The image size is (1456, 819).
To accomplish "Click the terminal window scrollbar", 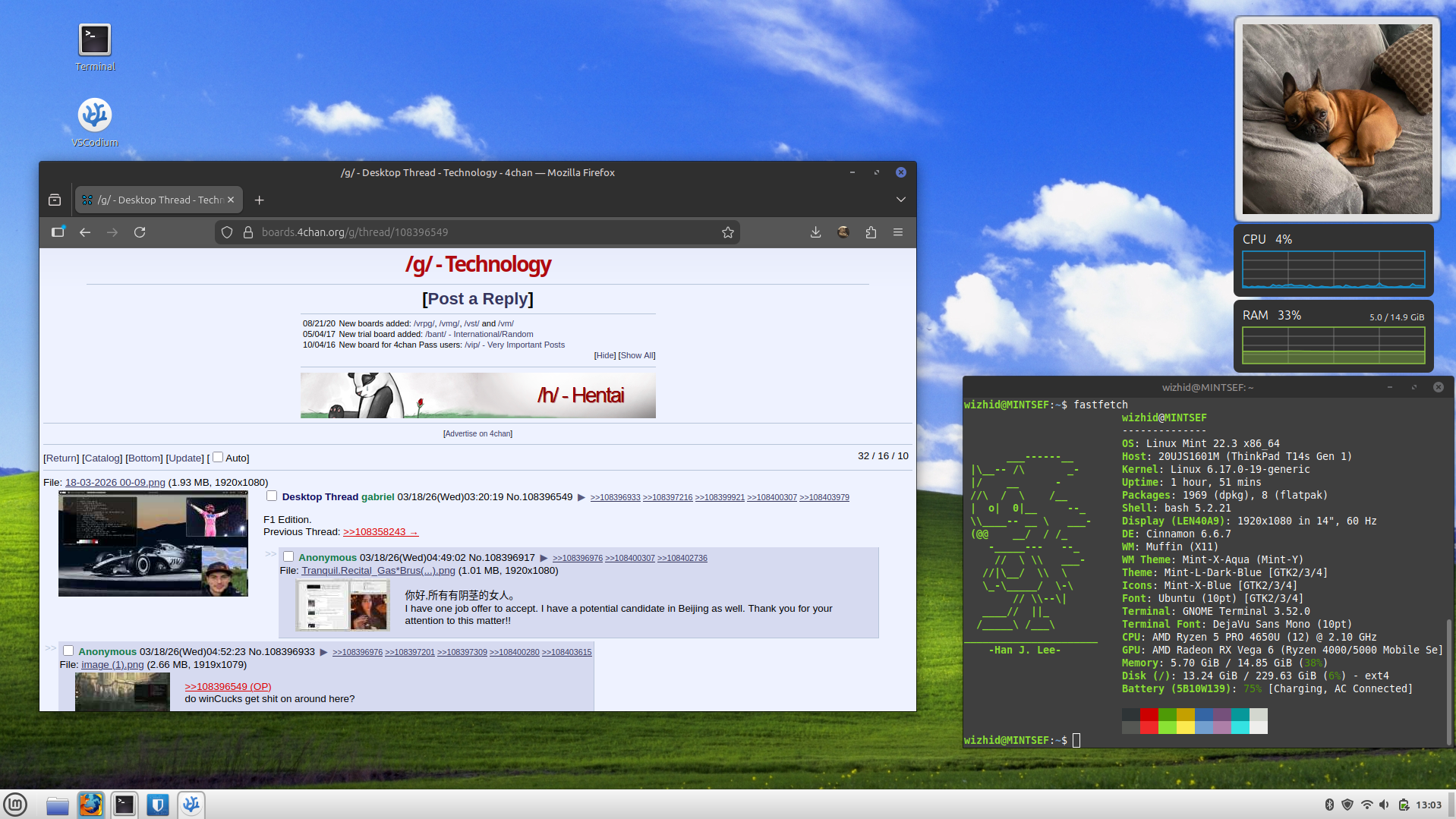I will coord(1449,682).
